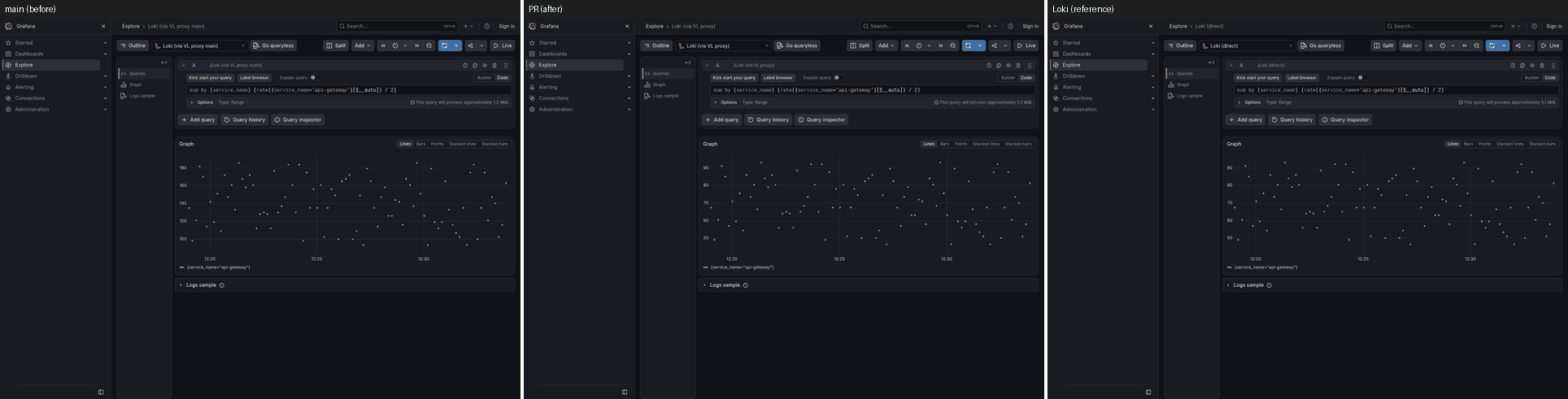This screenshot has height=399, width=1568.
Task: Open datasource picker Loki (via VL proxy) in PR panel
Action: click(724, 46)
